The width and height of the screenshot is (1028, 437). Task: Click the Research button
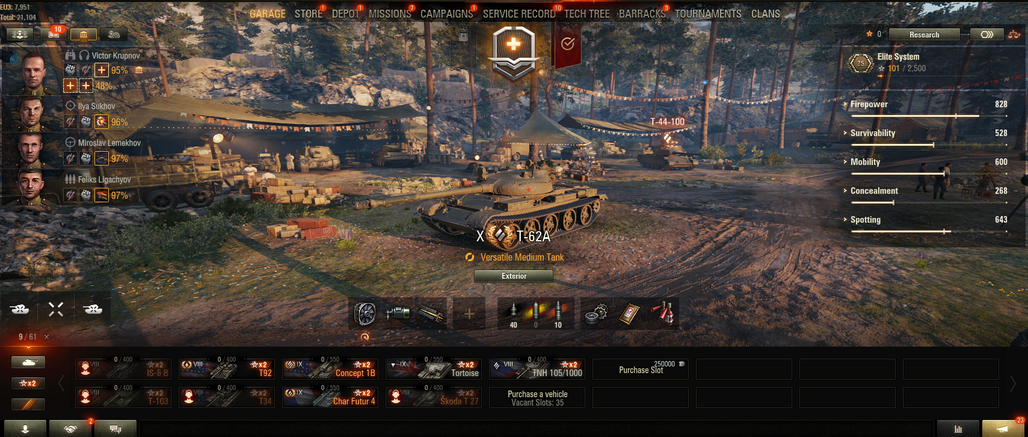point(924,35)
